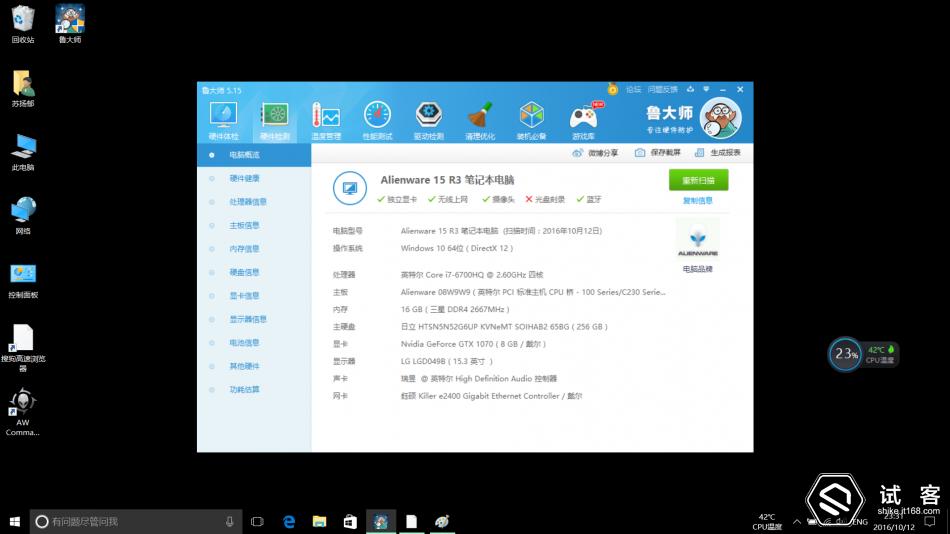Share via 微博分享

(595, 153)
